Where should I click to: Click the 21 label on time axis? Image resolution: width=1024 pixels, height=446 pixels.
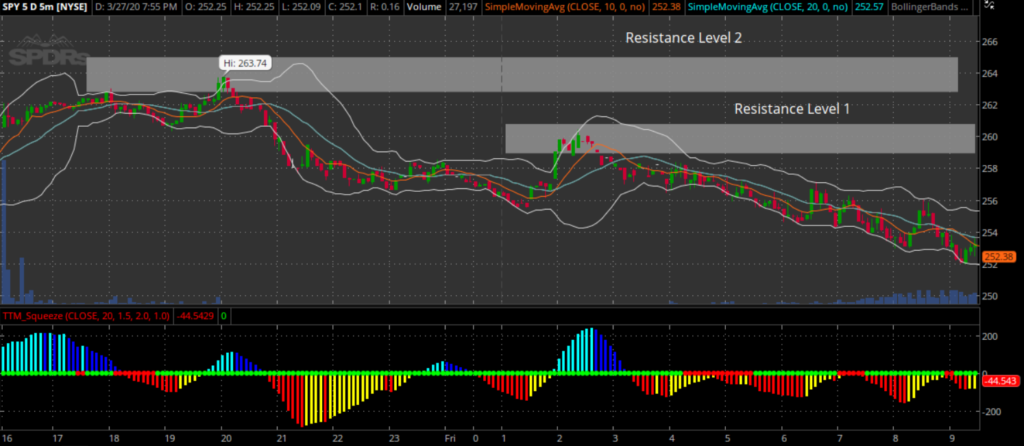click(x=281, y=438)
